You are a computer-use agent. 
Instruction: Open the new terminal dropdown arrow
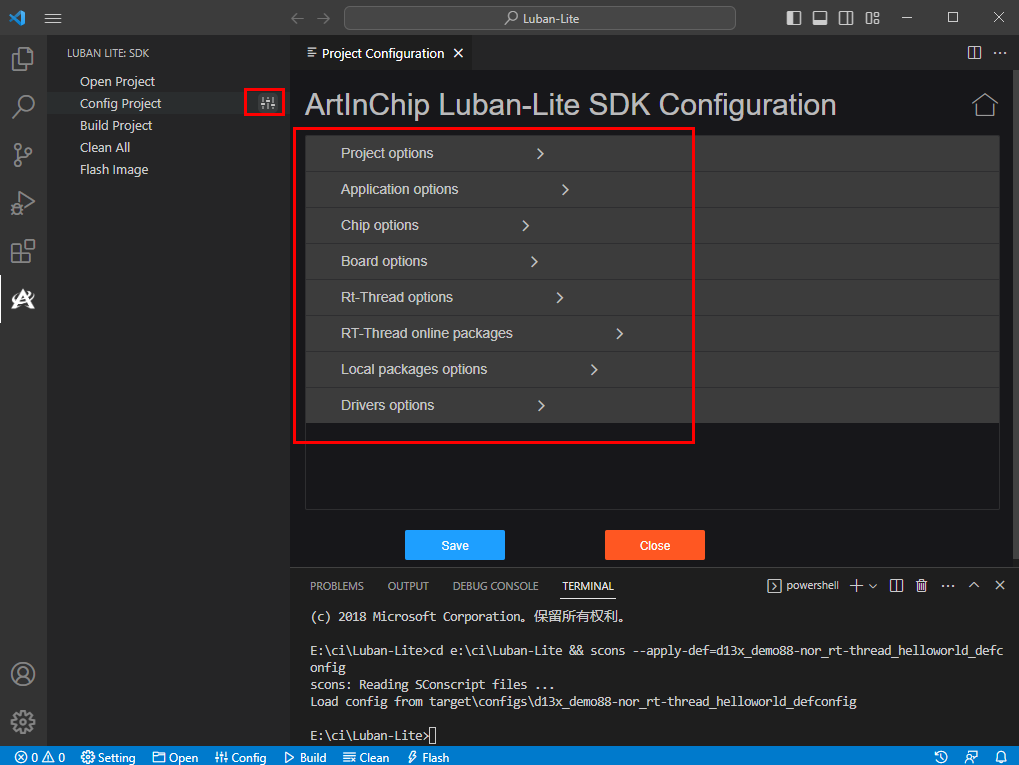pyautogui.click(x=873, y=586)
